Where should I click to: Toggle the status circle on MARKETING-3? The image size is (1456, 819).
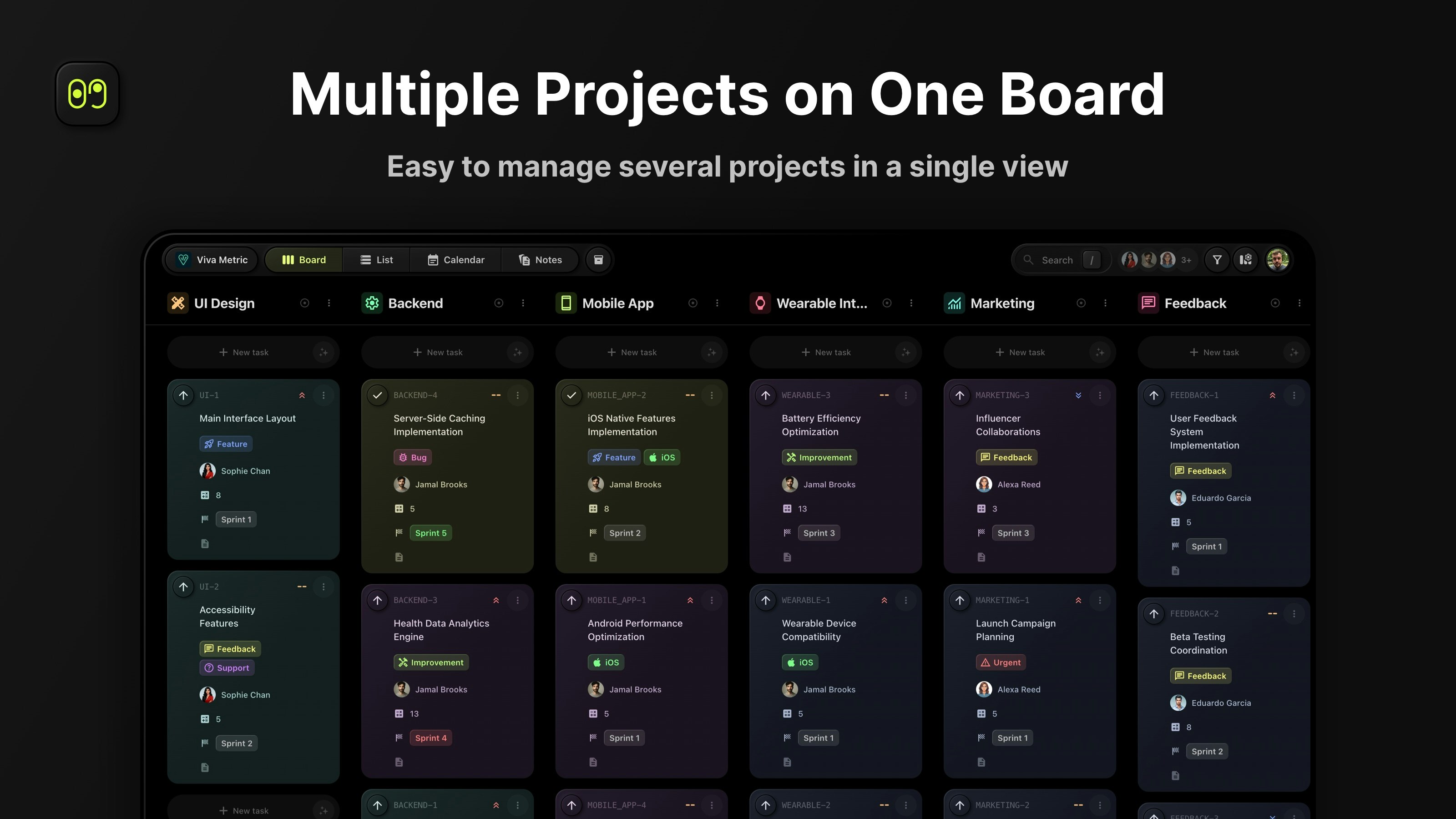[x=960, y=396]
